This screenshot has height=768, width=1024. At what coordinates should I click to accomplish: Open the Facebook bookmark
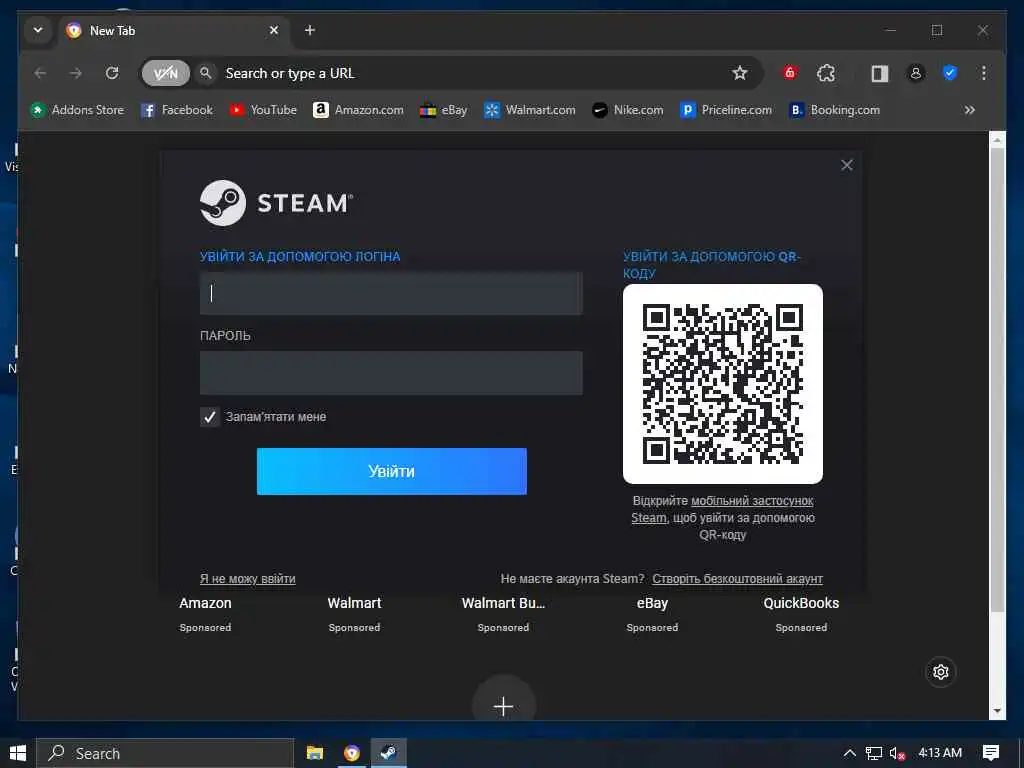pos(177,110)
